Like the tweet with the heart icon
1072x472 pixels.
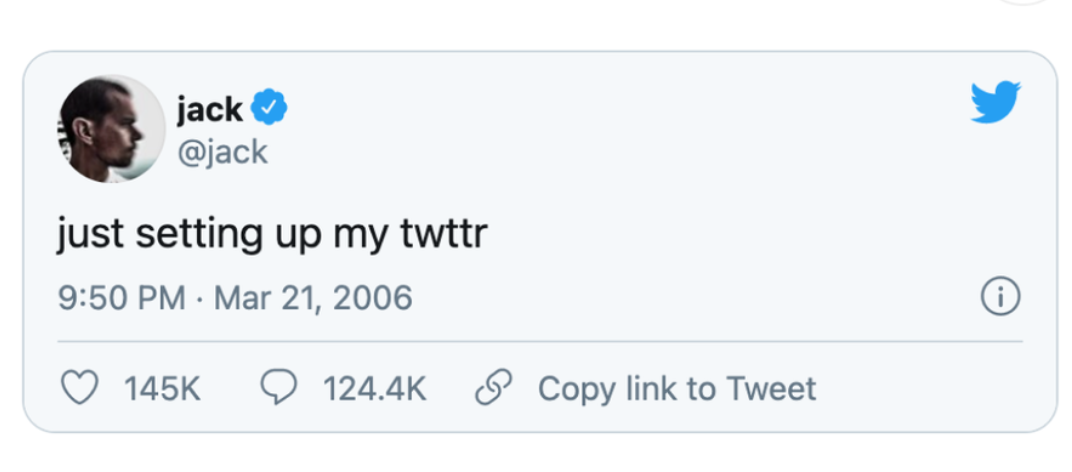click(80, 389)
